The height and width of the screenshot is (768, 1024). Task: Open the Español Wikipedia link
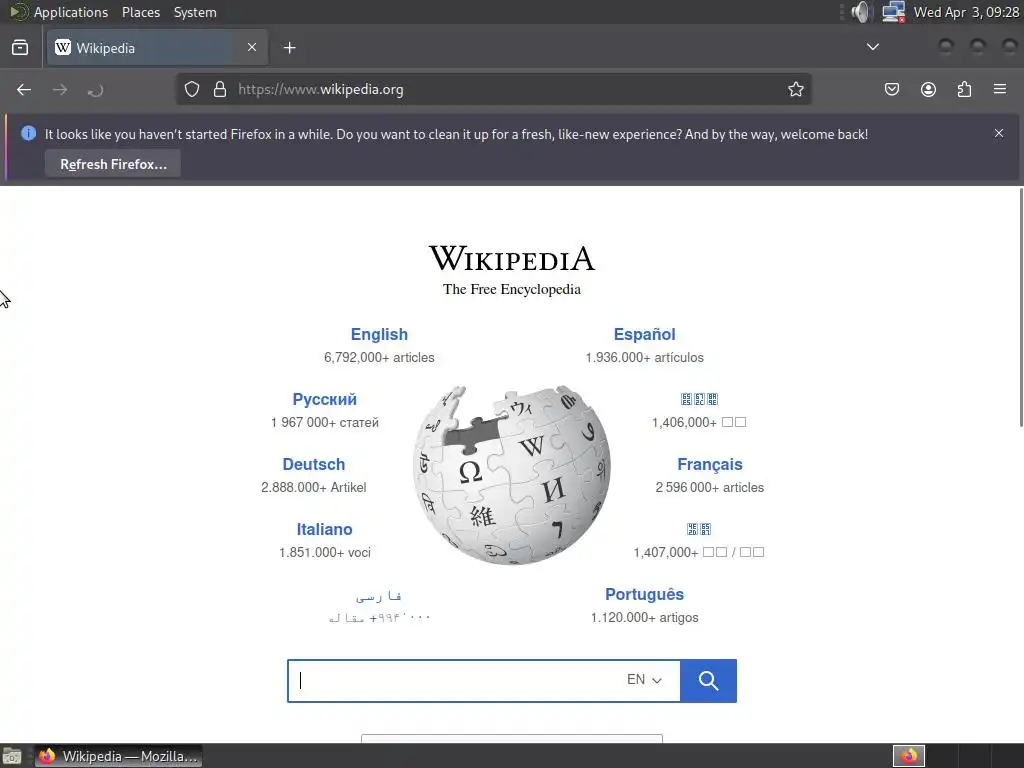(x=644, y=334)
